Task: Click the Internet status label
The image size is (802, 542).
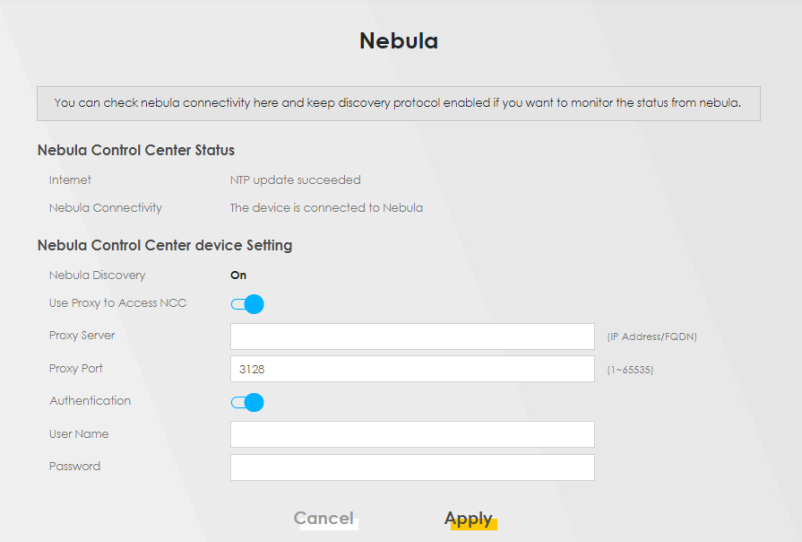Action: [70, 180]
